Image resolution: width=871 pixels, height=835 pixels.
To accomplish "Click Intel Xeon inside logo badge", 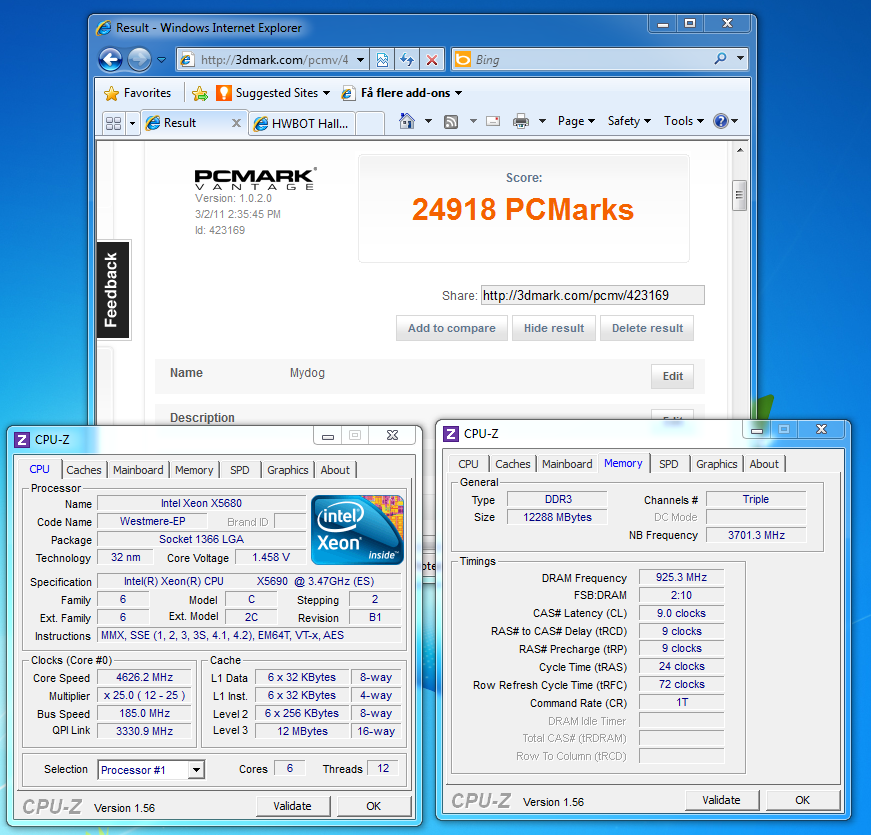I will tap(358, 529).
